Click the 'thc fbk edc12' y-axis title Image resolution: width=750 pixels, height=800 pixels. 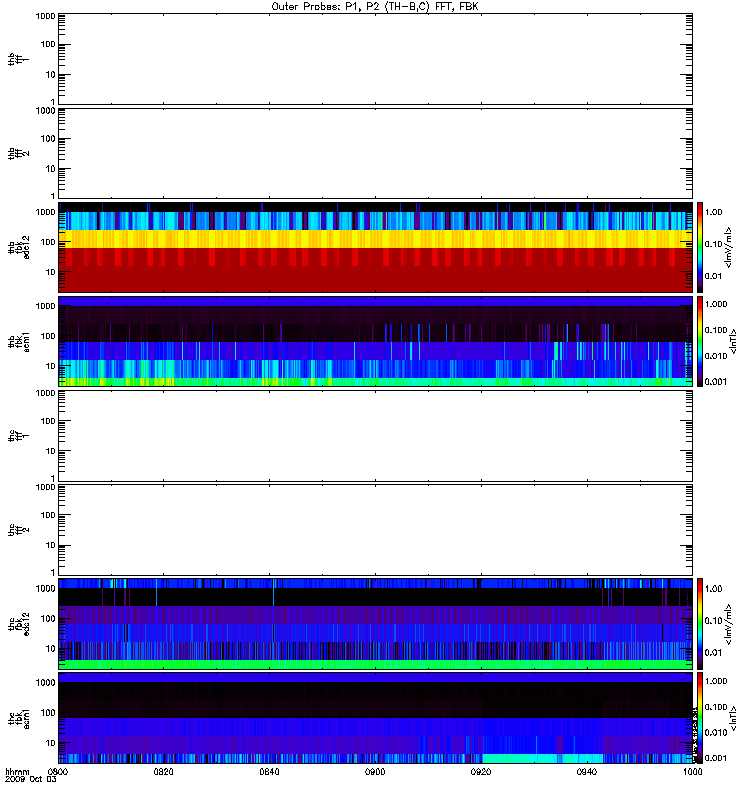click(19, 623)
